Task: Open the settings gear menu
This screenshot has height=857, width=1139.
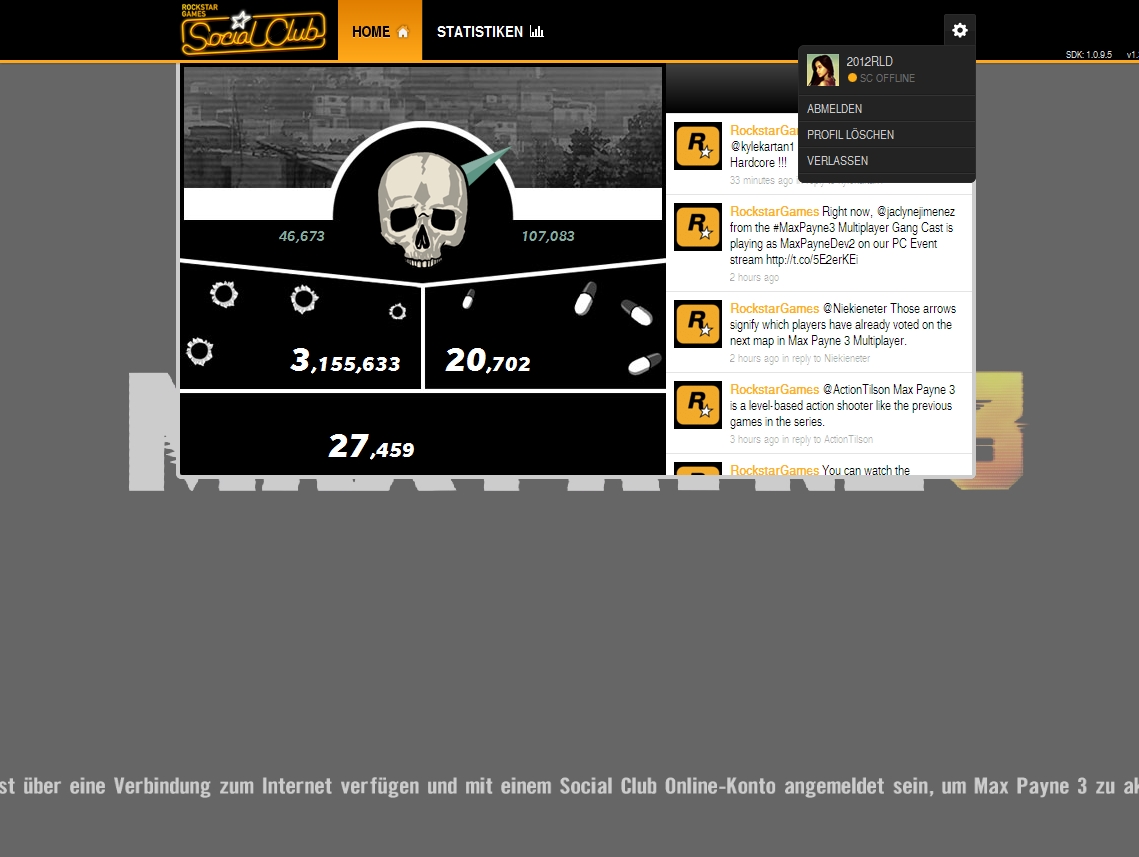Action: click(960, 31)
